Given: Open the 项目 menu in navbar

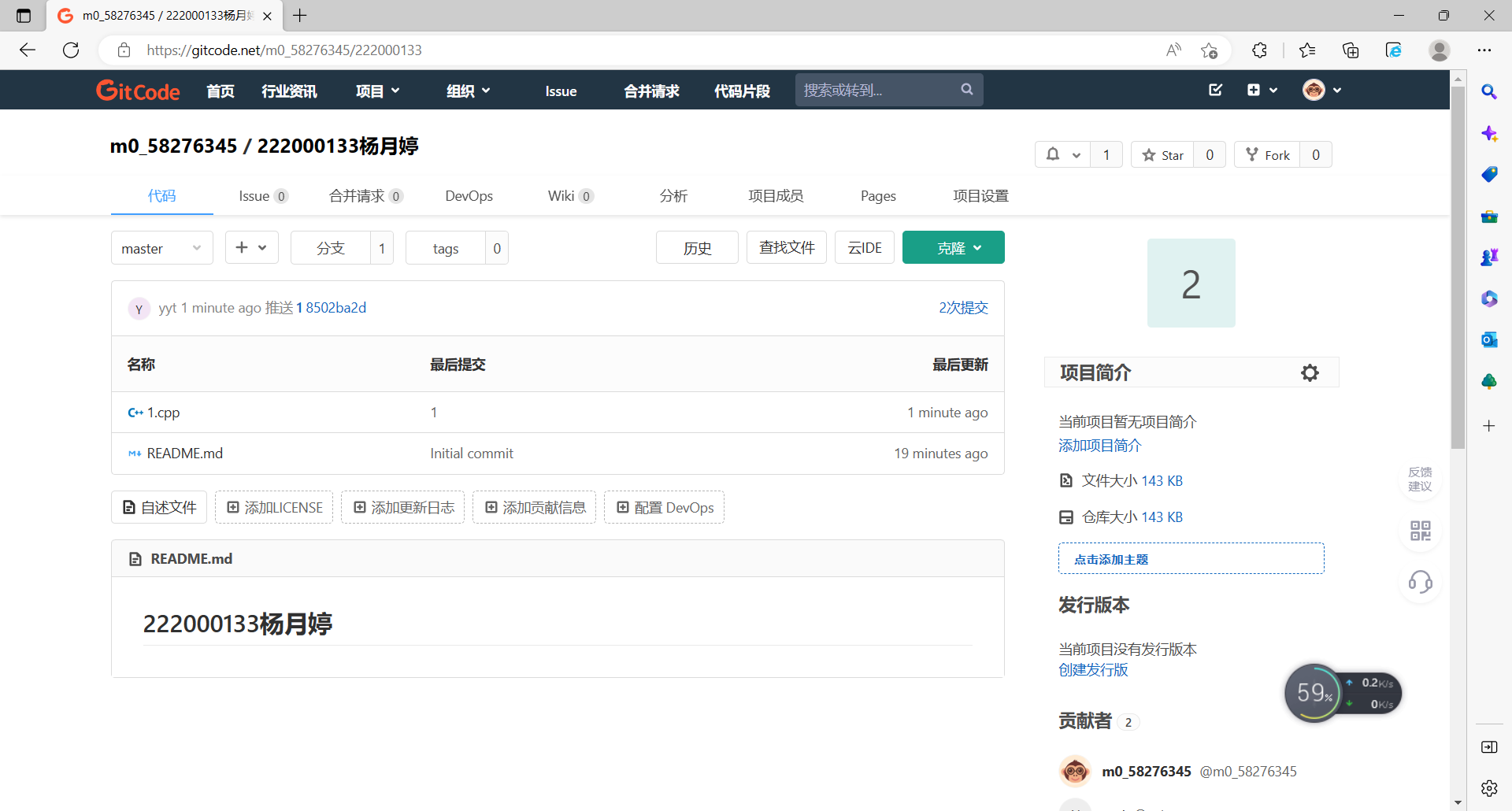Looking at the screenshot, I should 377,91.
